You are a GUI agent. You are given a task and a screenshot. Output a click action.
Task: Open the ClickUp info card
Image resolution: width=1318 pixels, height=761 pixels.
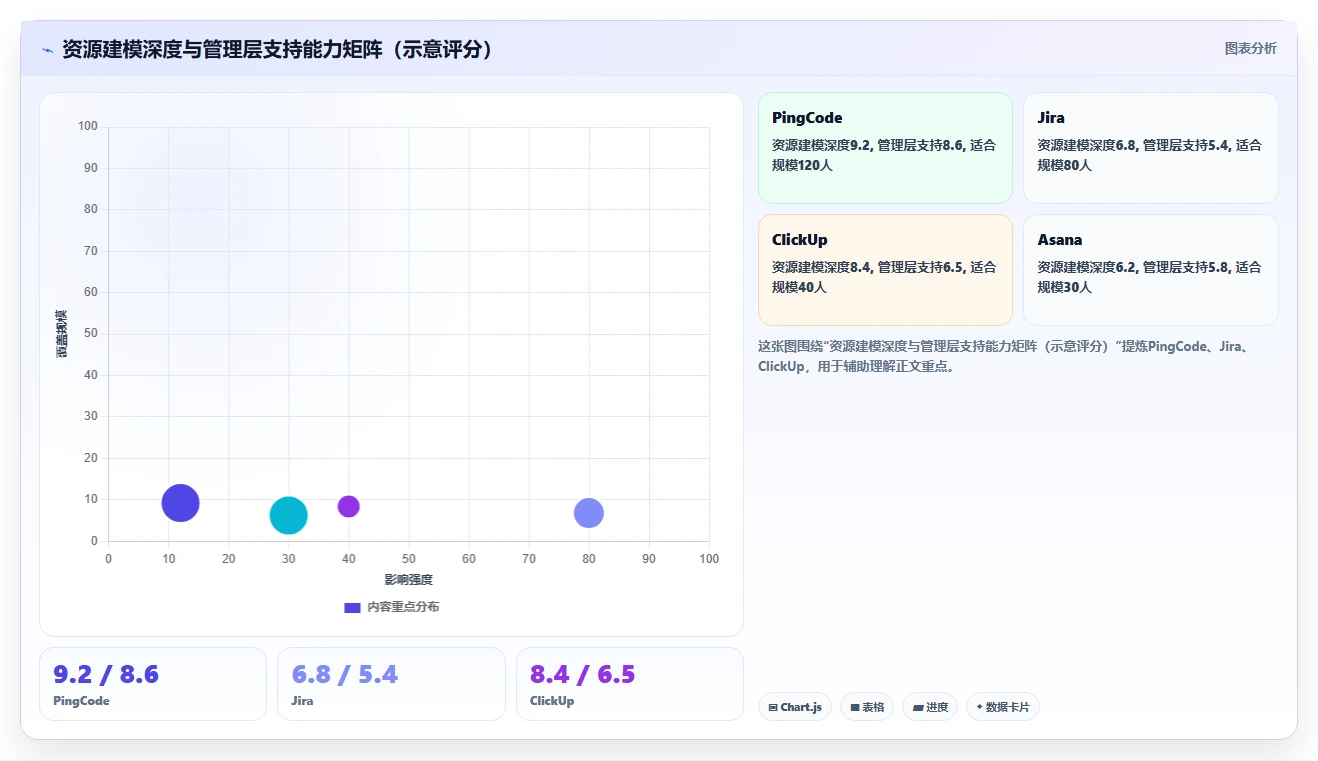coord(885,270)
